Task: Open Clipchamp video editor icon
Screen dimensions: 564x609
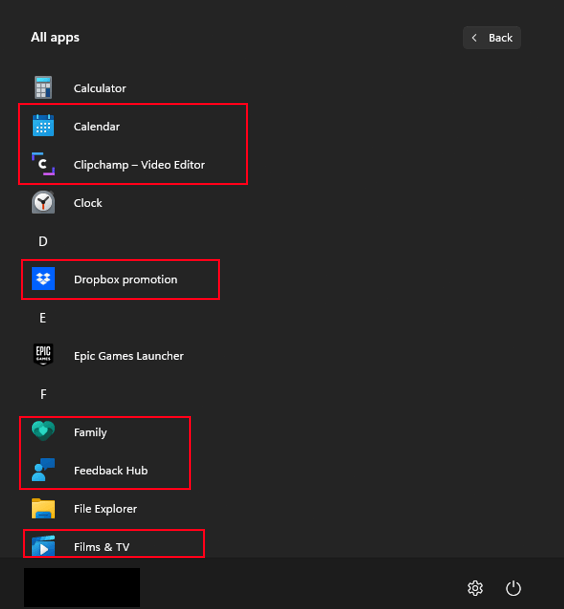Action: coord(43,164)
